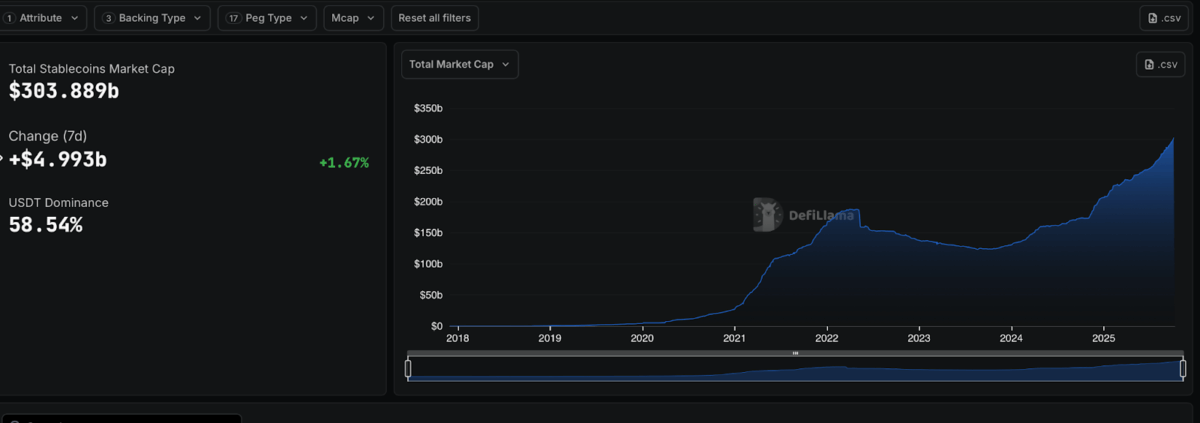The image size is (1200, 423).
Task: Click the DefiLlama logo watermark on chart
Action: point(767,214)
